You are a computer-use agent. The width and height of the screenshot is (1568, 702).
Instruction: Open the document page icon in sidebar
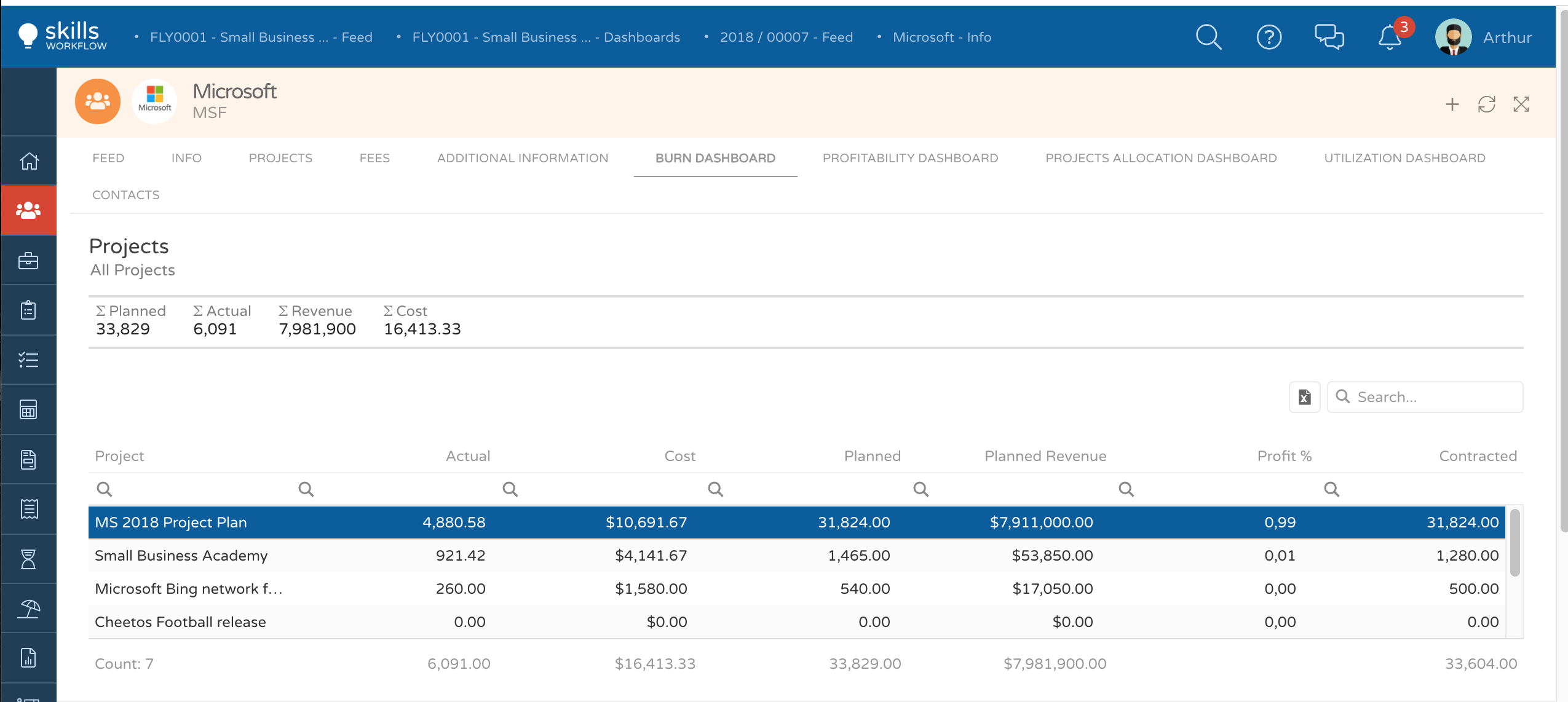point(29,459)
